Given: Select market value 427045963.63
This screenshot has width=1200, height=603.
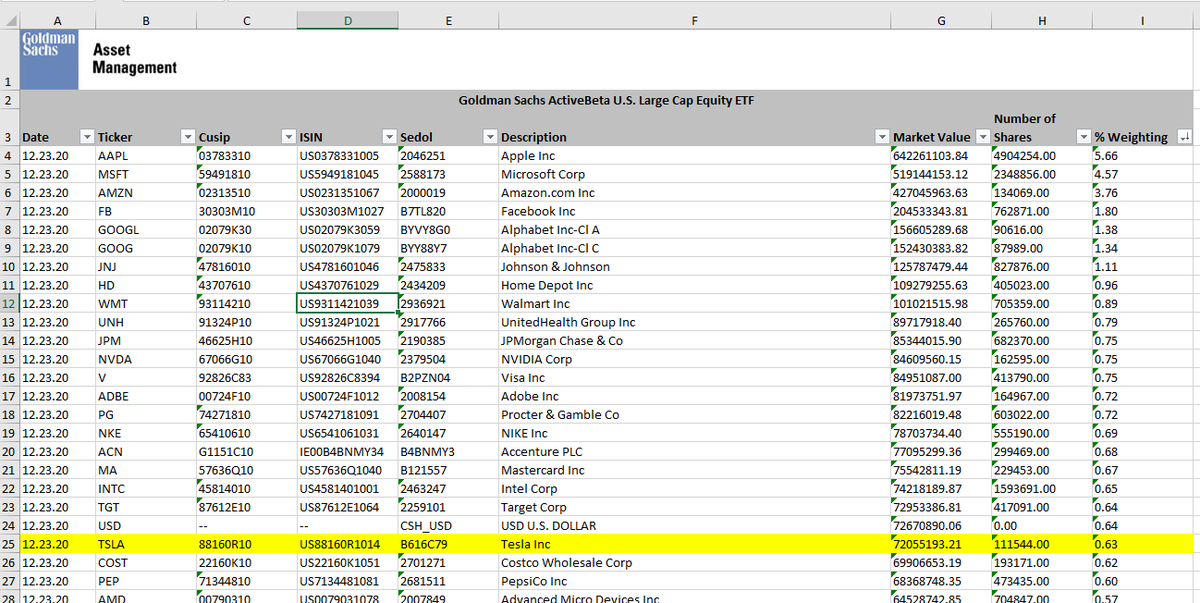Looking at the screenshot, I should click(x=941, y=193).
